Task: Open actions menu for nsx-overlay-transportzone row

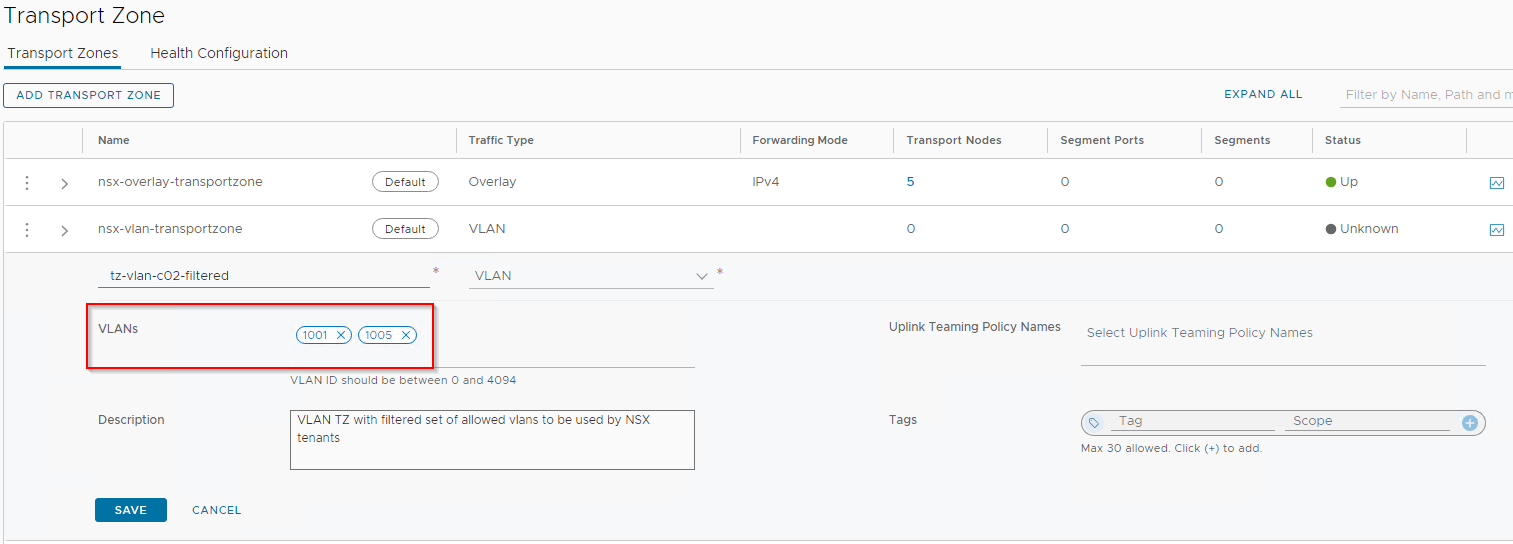Action: pos(27,183)
